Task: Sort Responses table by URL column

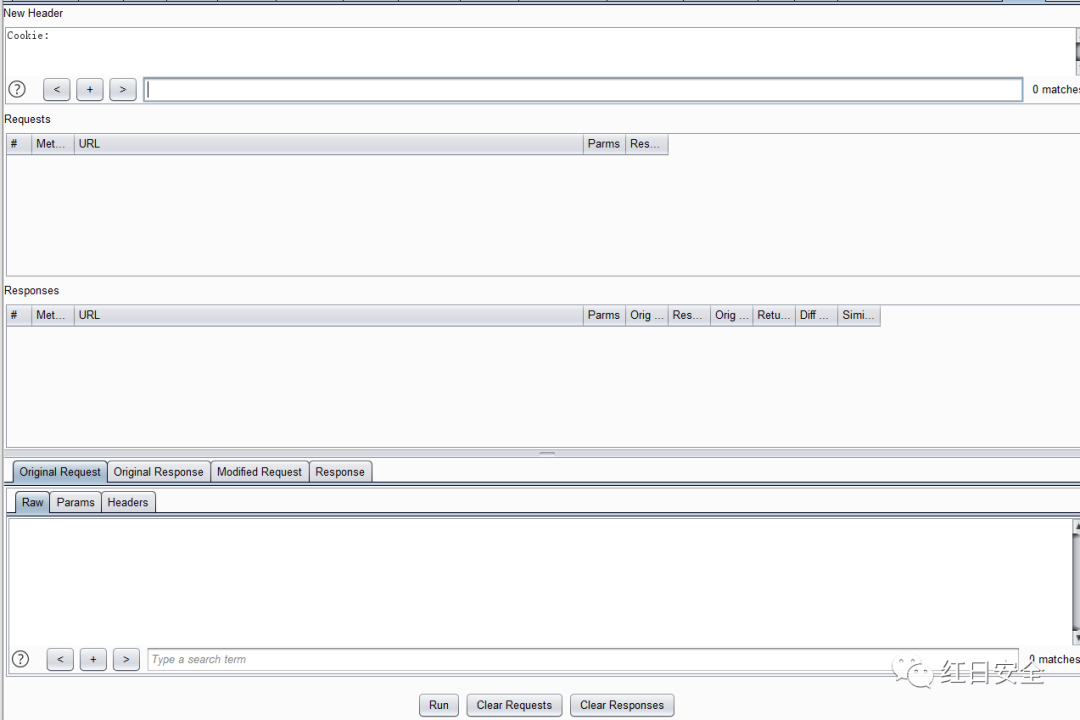Action: 329,316
